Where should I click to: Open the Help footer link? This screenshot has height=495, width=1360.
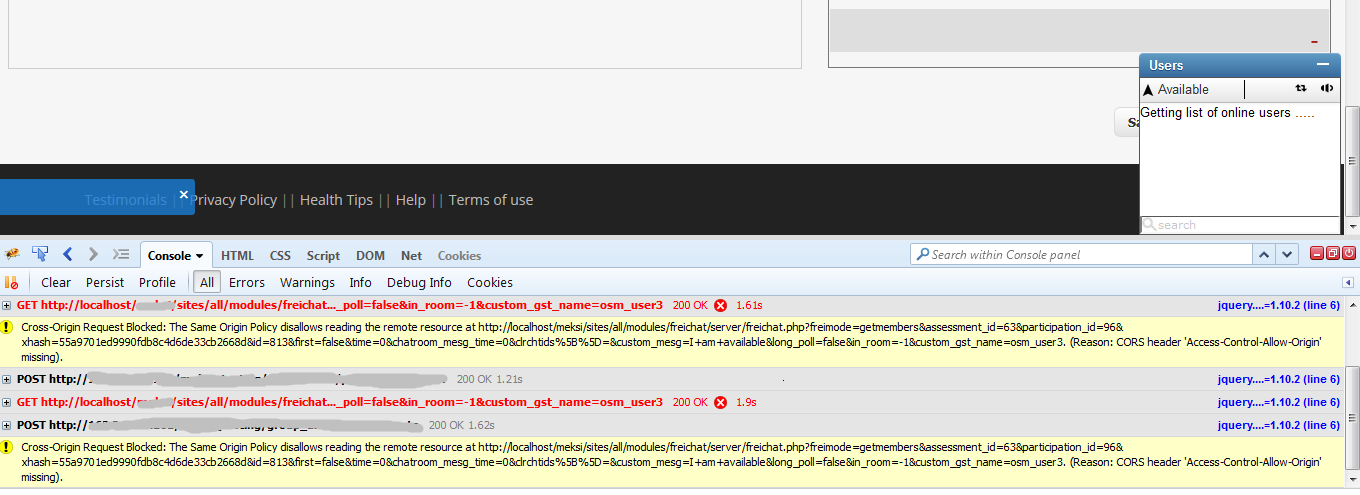(410, 200)
